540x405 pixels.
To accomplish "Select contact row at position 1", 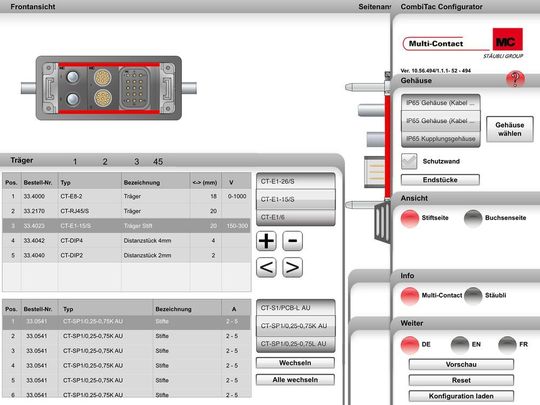I will (127, 321).
